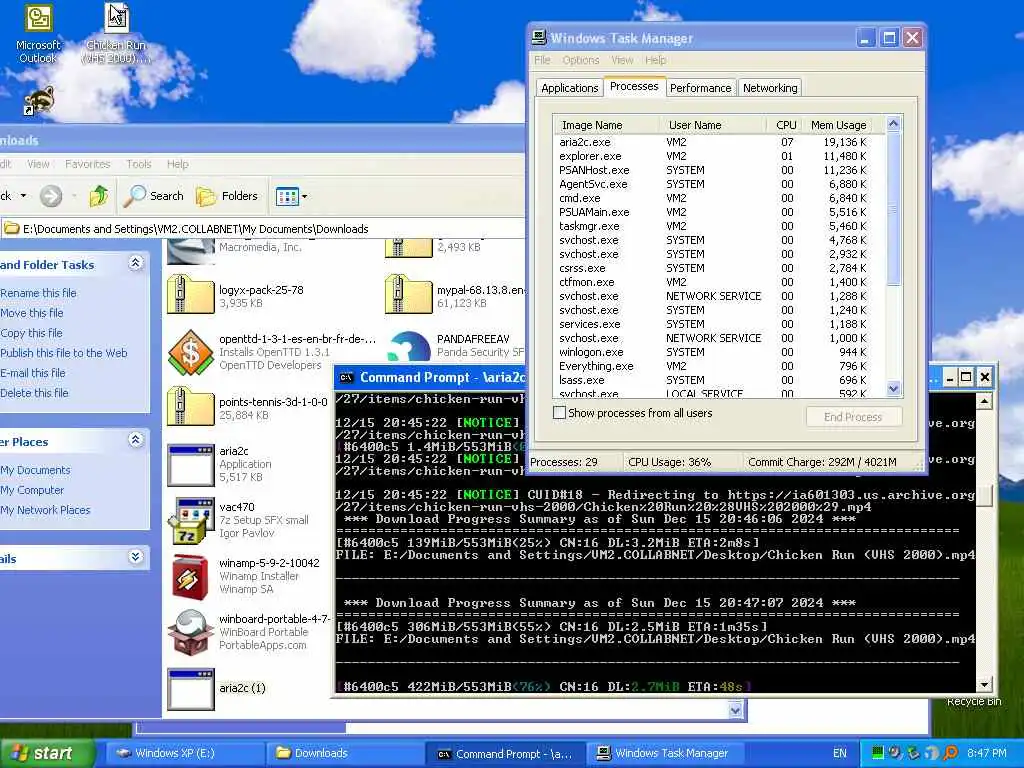Select the mypal-68.13.8 zip folder icon
1024x768 pixels.
(408, 295)
